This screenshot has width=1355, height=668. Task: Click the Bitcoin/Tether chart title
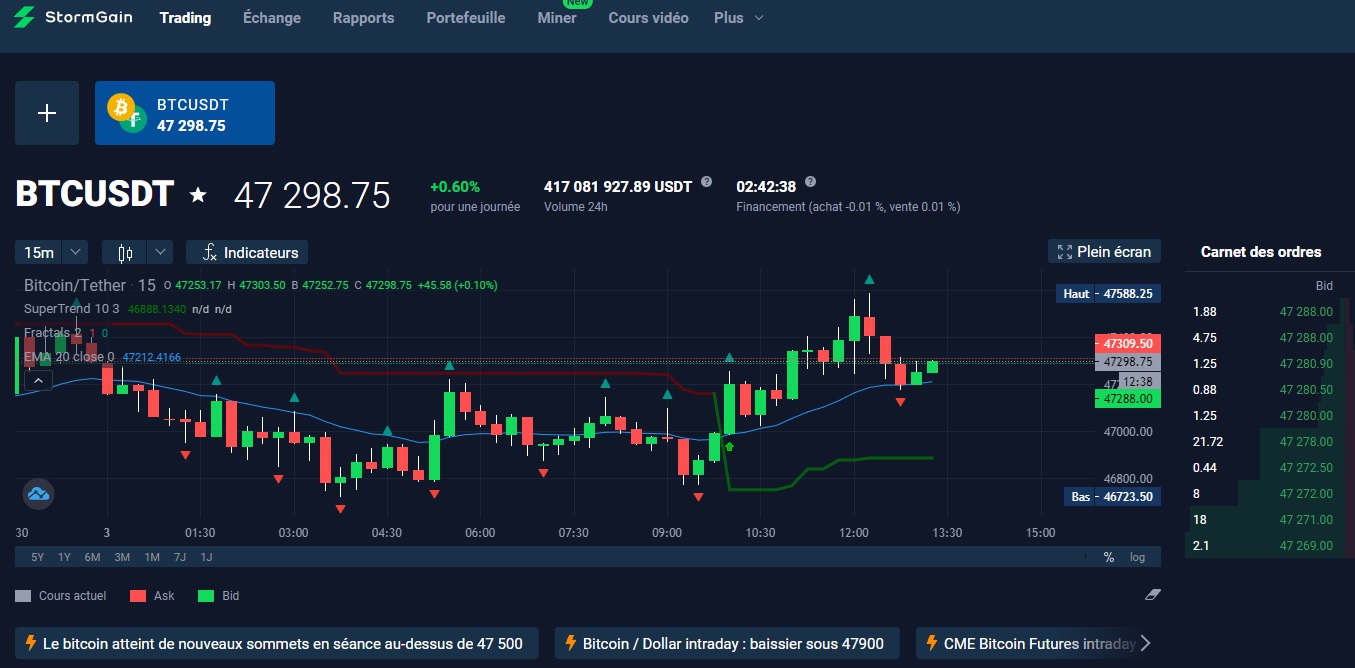tap(76, 285)
